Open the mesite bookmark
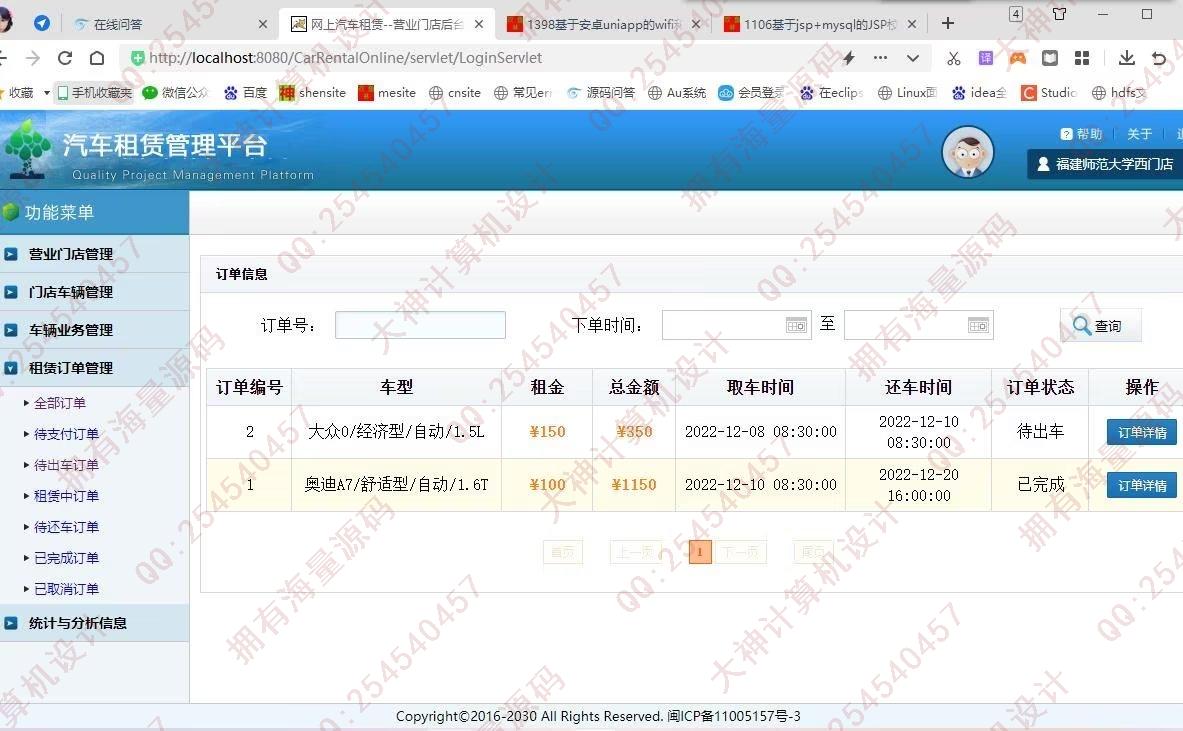The image size is (1183, 731). (x=387, y=93)
